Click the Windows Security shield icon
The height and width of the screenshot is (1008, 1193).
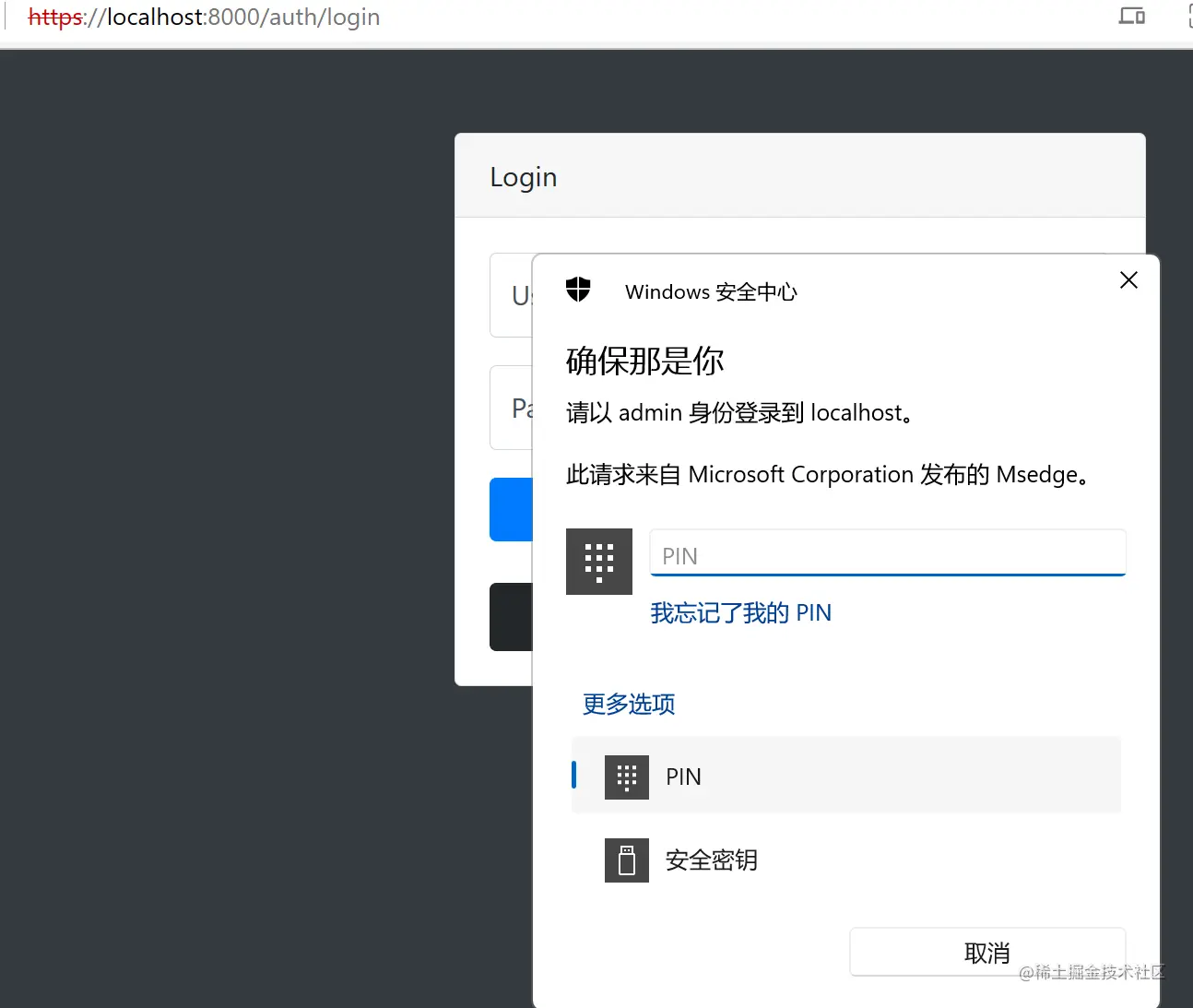pos(578,290)
